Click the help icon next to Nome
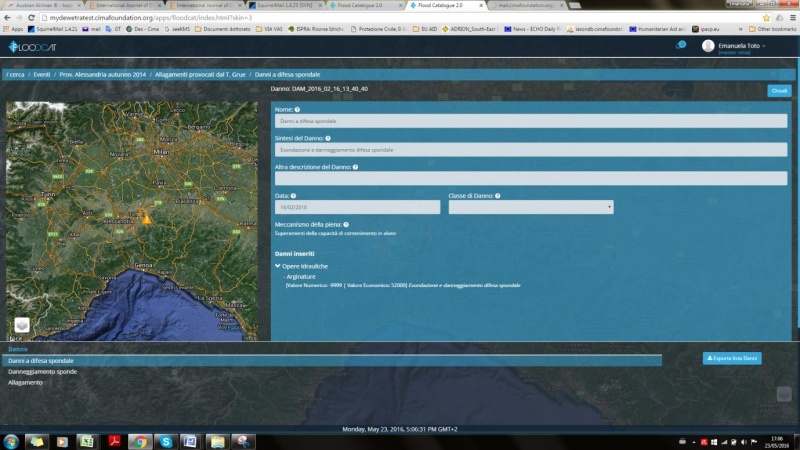800x450 pixels. 297,109
